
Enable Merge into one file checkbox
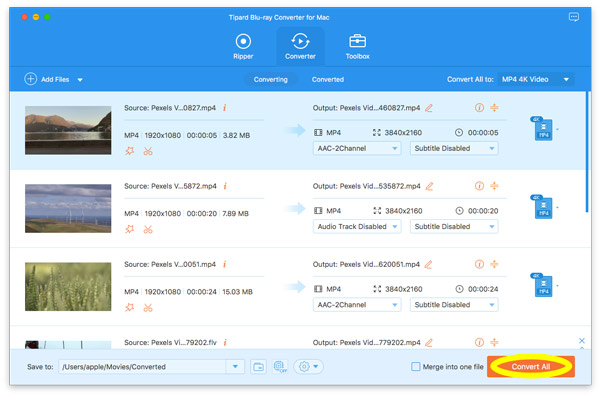pos(416,367)
